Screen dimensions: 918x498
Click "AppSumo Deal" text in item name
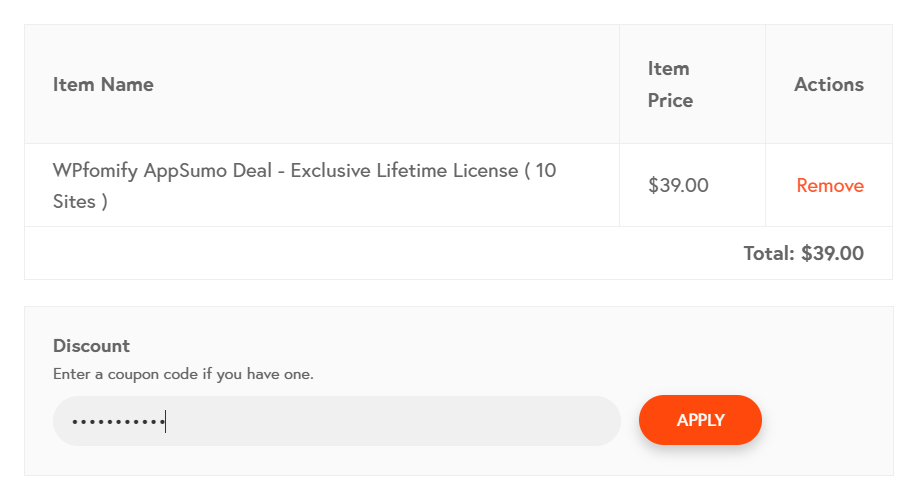point(208,170)
